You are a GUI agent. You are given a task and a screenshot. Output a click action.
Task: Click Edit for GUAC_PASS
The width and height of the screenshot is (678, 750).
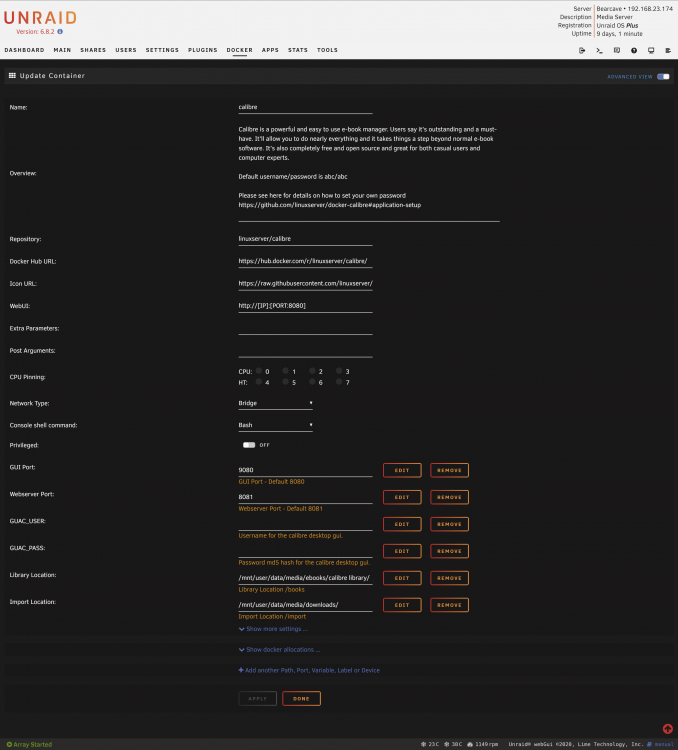pyautogui.click(x=402, y=551)
